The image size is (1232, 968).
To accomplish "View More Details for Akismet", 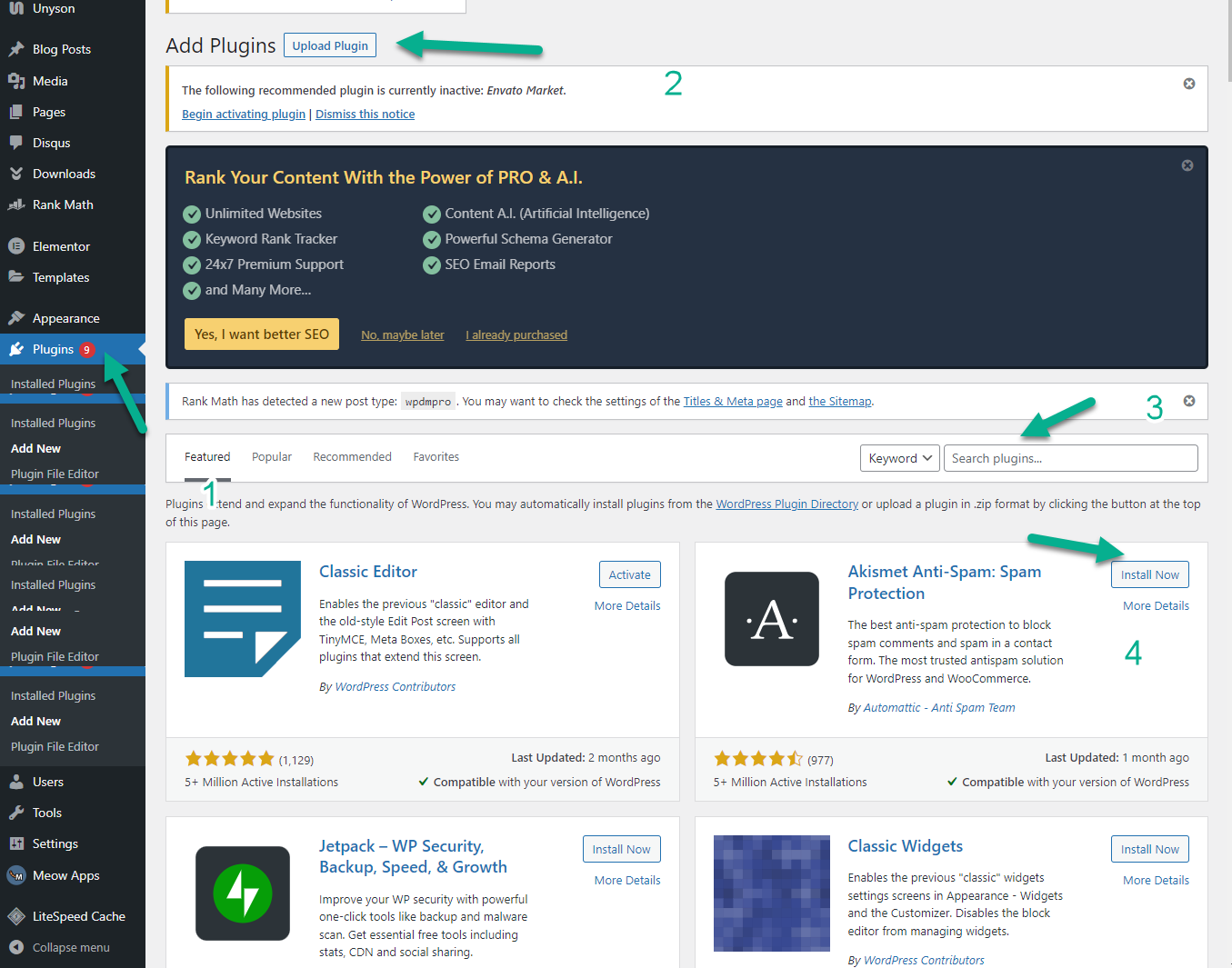I will pyautogui.click(x=1156, y=605).
